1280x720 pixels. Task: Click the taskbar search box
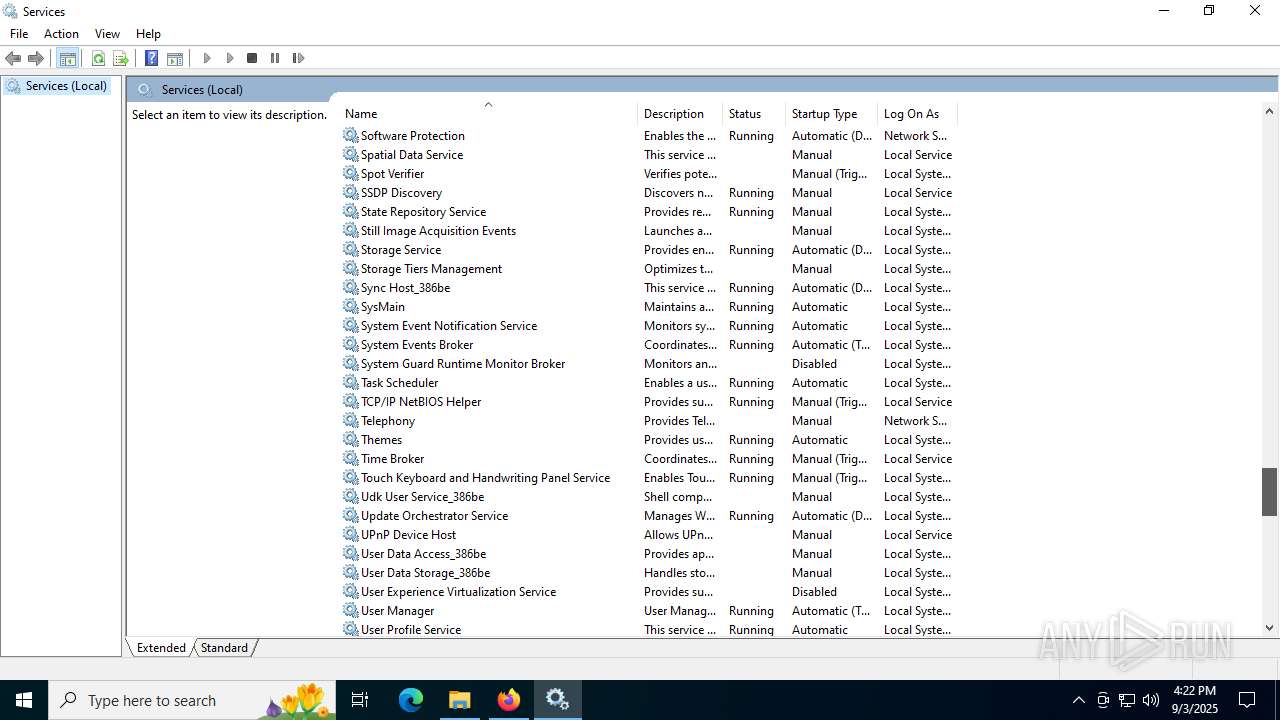point(192,700)
